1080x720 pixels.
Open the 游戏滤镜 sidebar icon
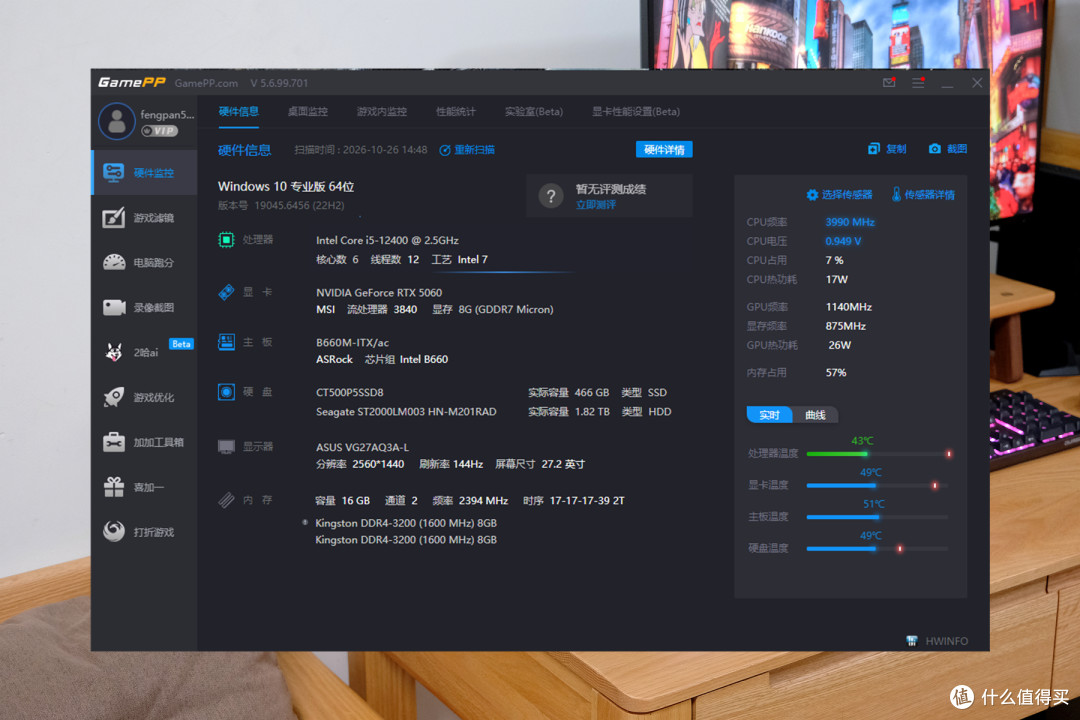coord(114,218)
